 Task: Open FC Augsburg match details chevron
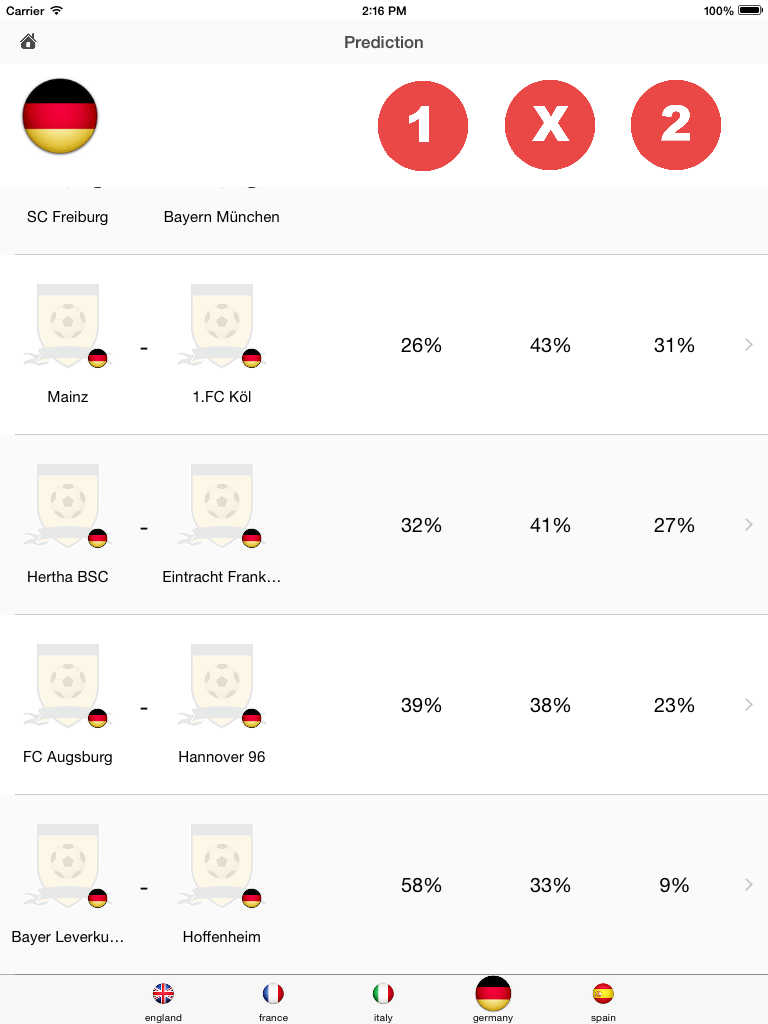point(749,705)
